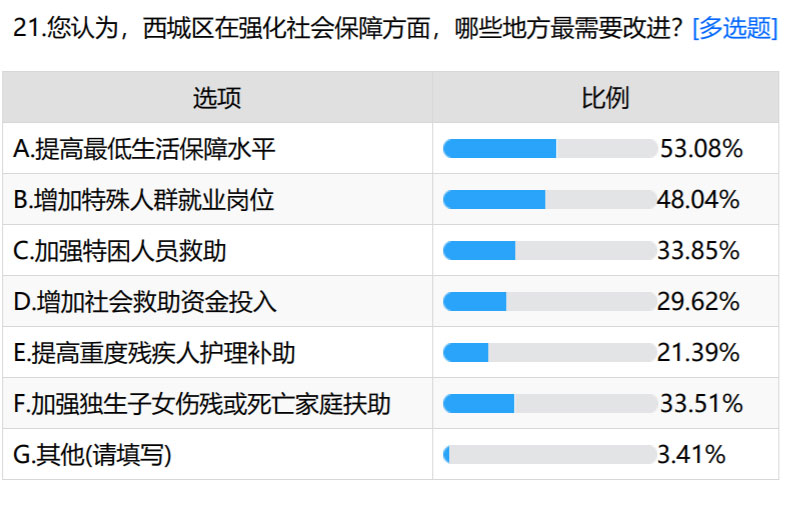Click the 3.41% percentage value

tap(691, 455)
